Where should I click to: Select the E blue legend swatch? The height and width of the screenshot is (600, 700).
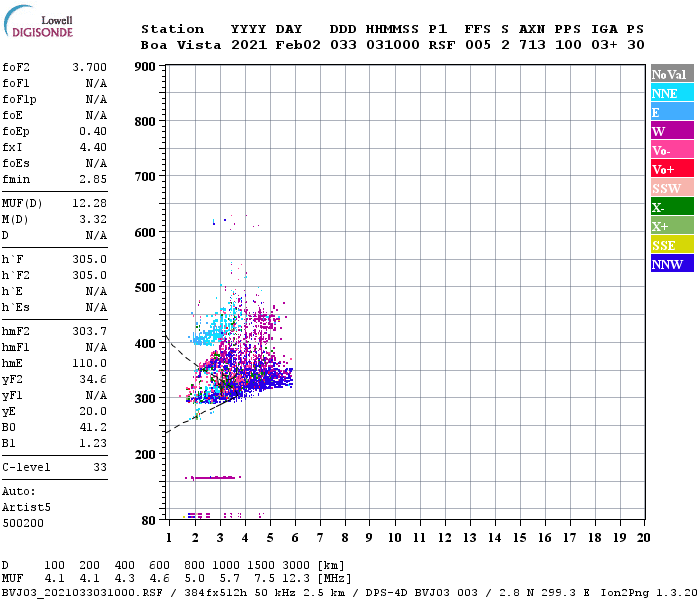pos(672,112)
